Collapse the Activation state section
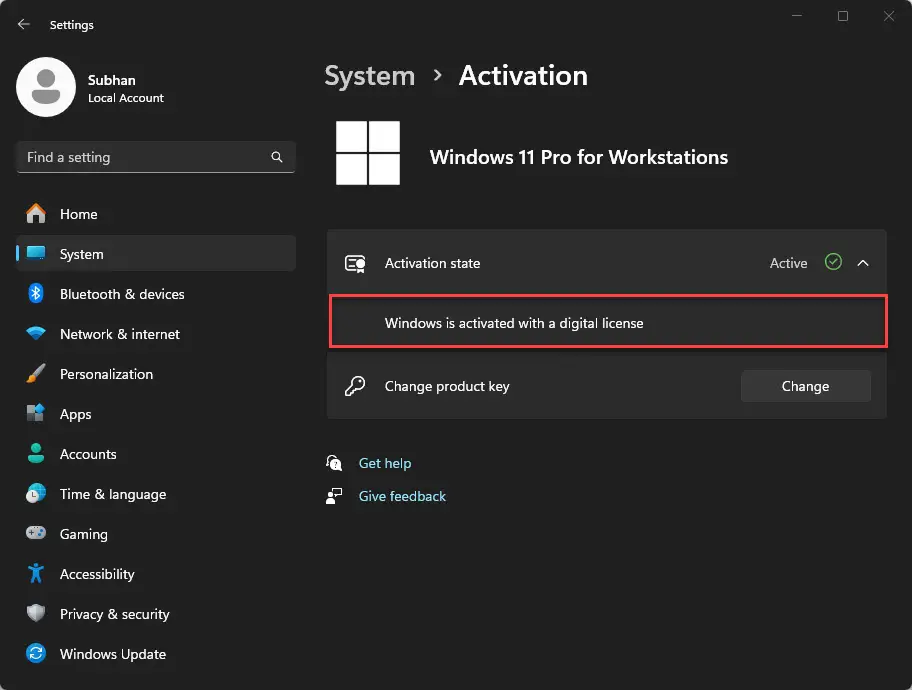Image resolution: width=912 pixels, height=690 pixels. click(x=863, y=262)
